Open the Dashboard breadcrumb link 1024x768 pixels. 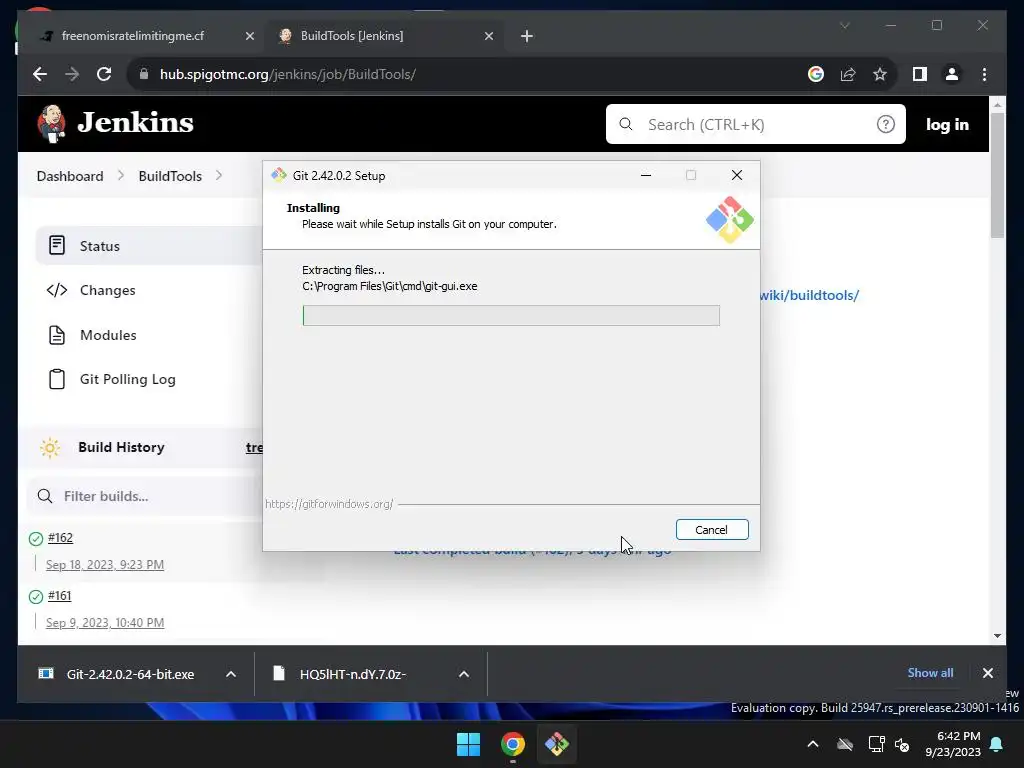(x=70, y=176)
